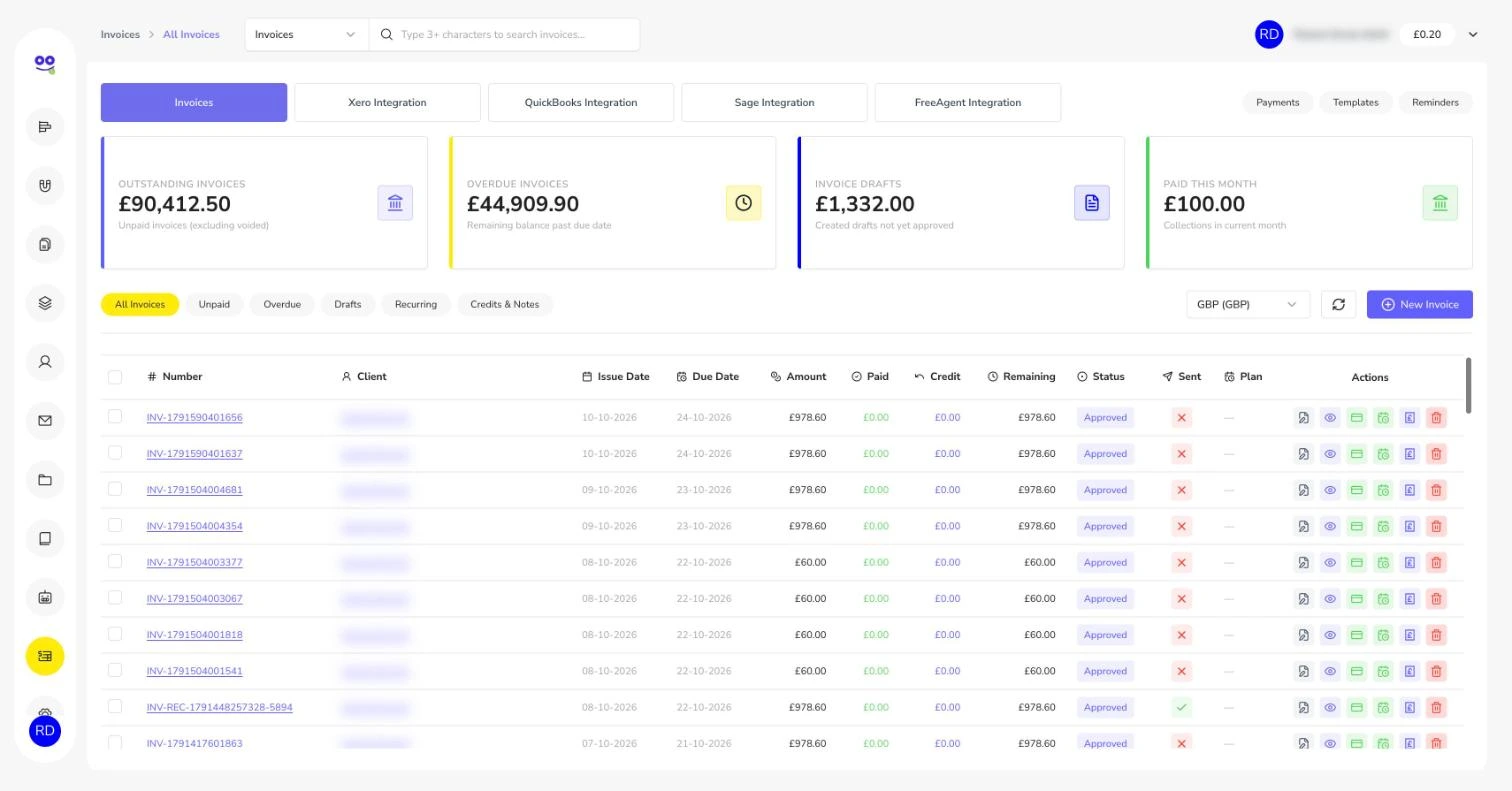Toggle the select-all checkbox in the table header
The image size is (1512, 791).
115,377
